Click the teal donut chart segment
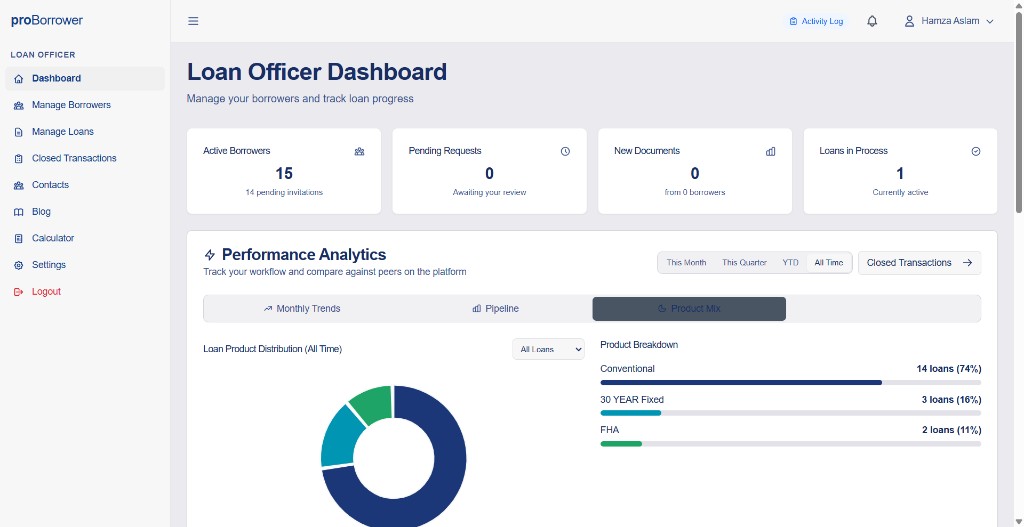This screenshot has width=1024, height=527. tap(340, 436)
